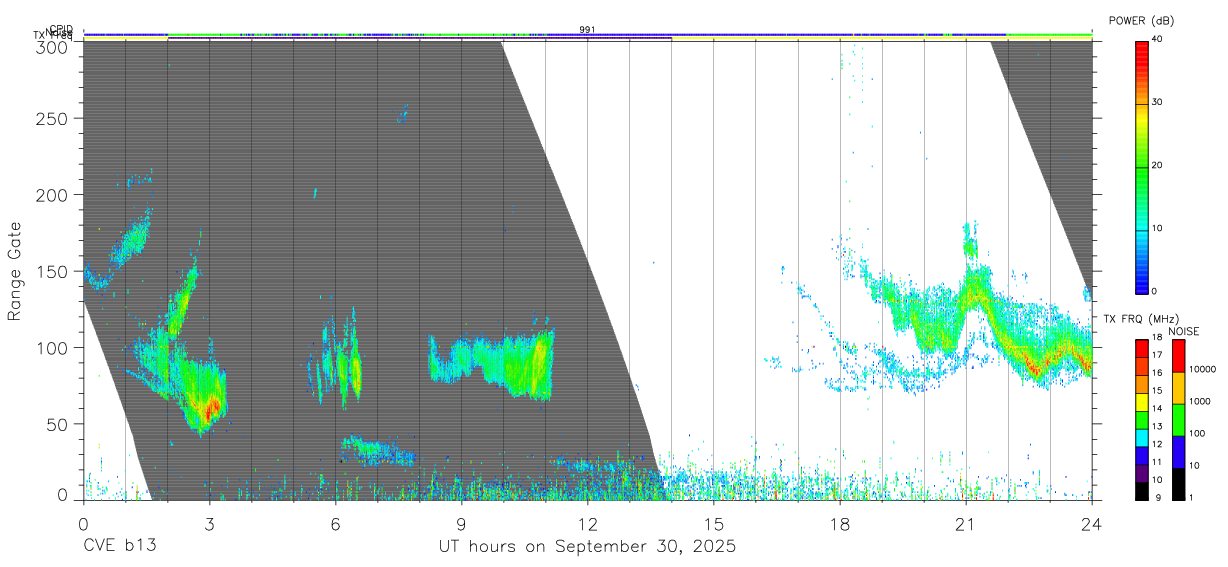This screenshot has height=567, width=1228.
Task: Click the CVE b13 radar label
Action: (119, 547)
